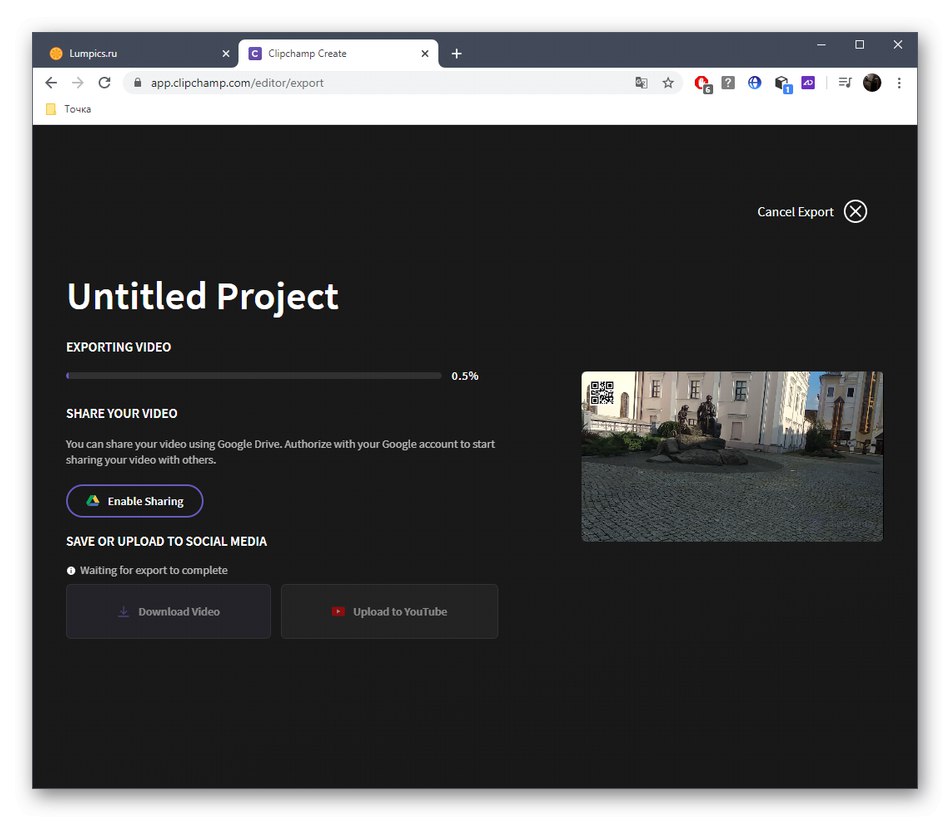Click the Cancel Export text label
The image size is (950, 821).
click(x=795, y=212)
